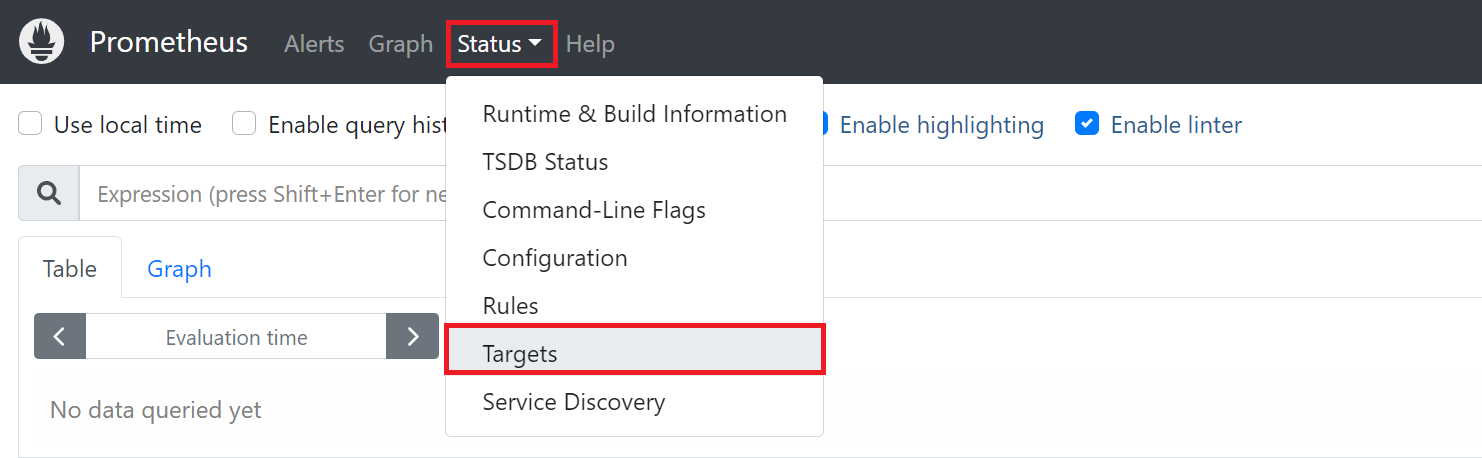
Task: Toggle the Use local time checkbox
Action: coord(31,124)
